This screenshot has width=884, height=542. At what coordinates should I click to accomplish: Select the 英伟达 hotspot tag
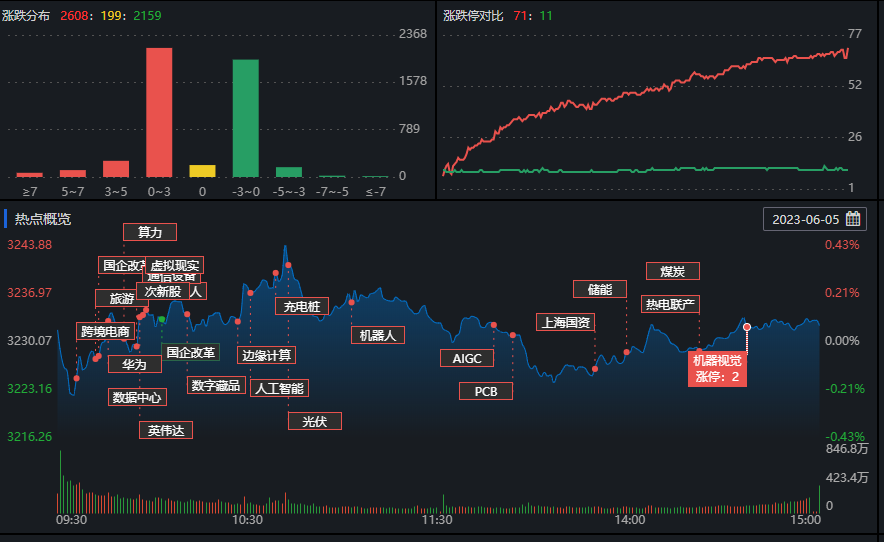(165, 430)
